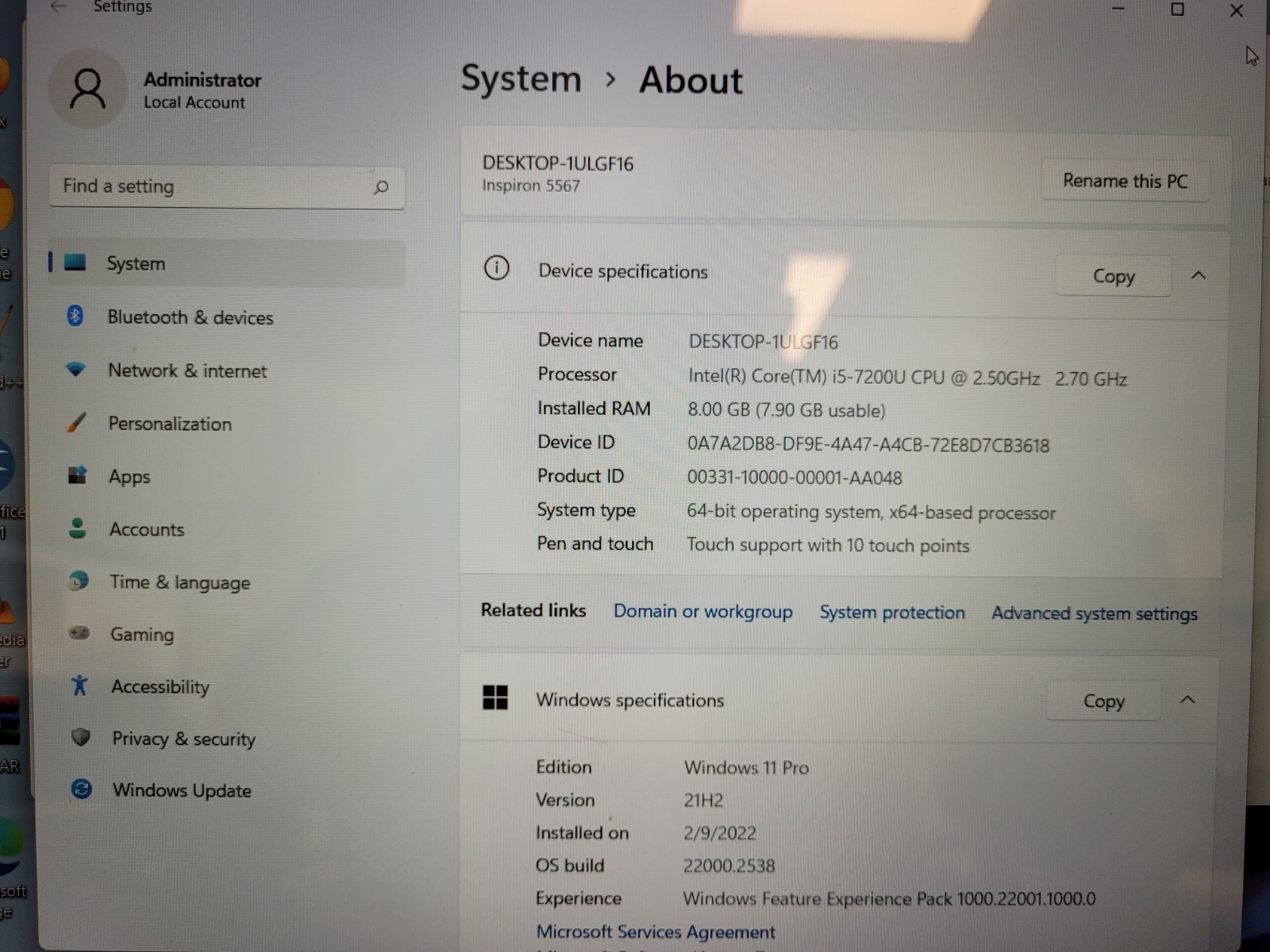Select the OS build value 22000.2538
This screenshot has height=952, width=1270.
click(729, 866)
